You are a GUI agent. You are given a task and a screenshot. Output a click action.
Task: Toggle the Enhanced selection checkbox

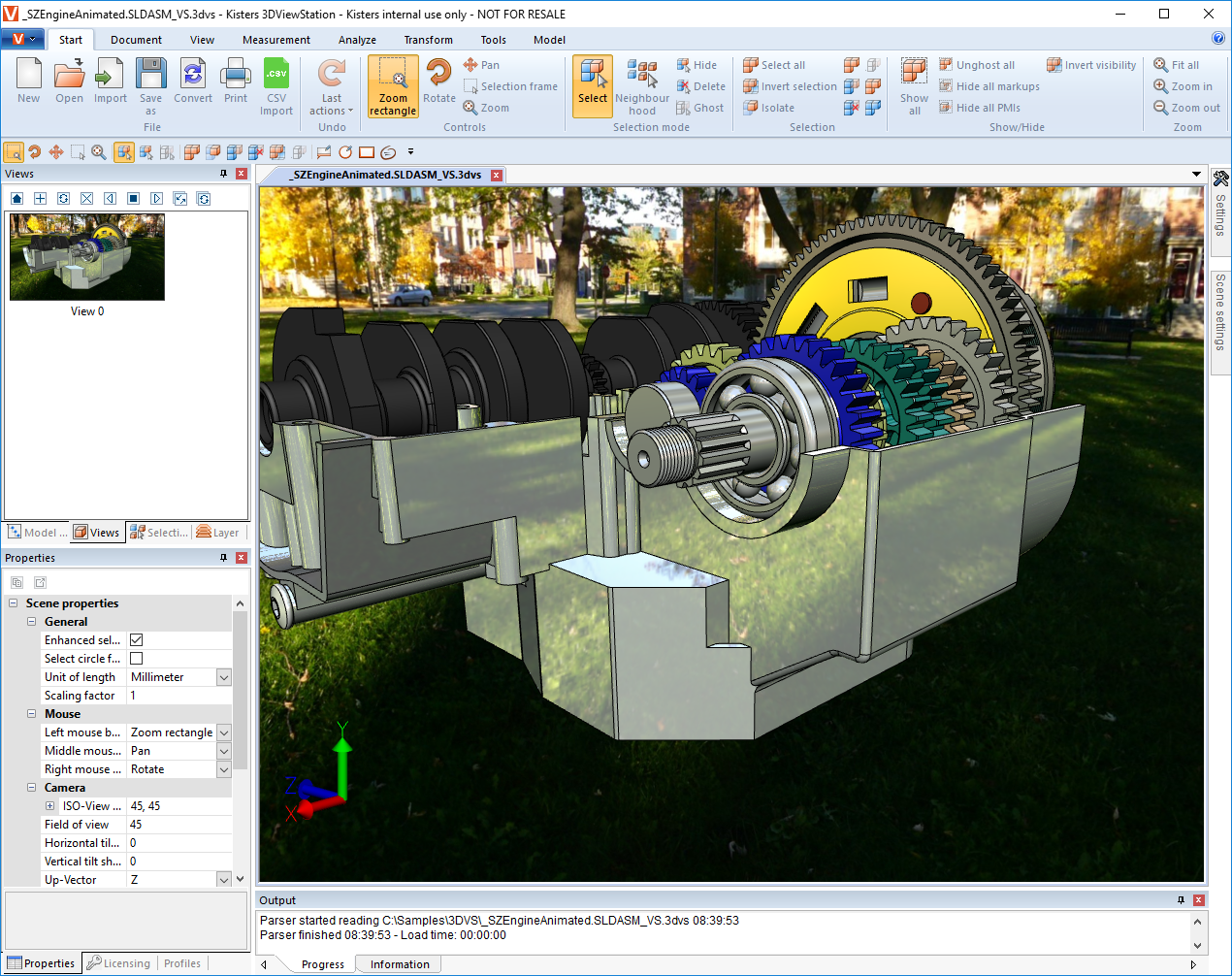click(x=137, y=640)
